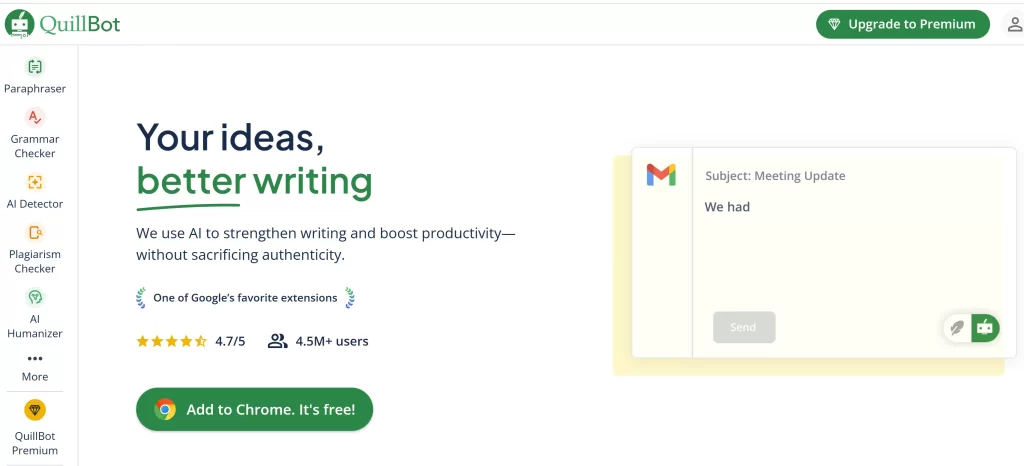Select the Grammar Checker icon
This screenshot has height=466, width=1024.
tap(35, 117)
